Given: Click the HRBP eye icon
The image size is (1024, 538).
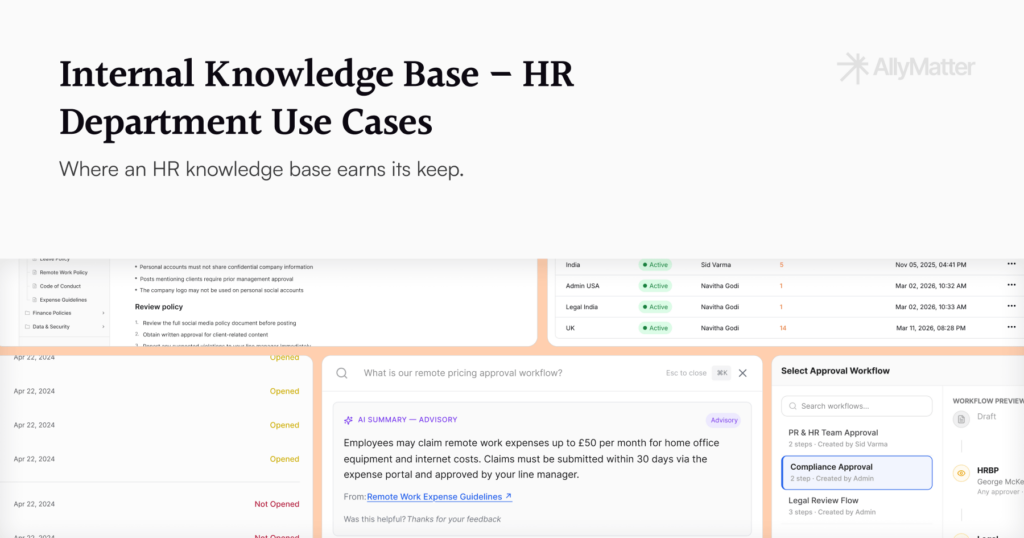Looking at the screenshot, I should point(961,473).
